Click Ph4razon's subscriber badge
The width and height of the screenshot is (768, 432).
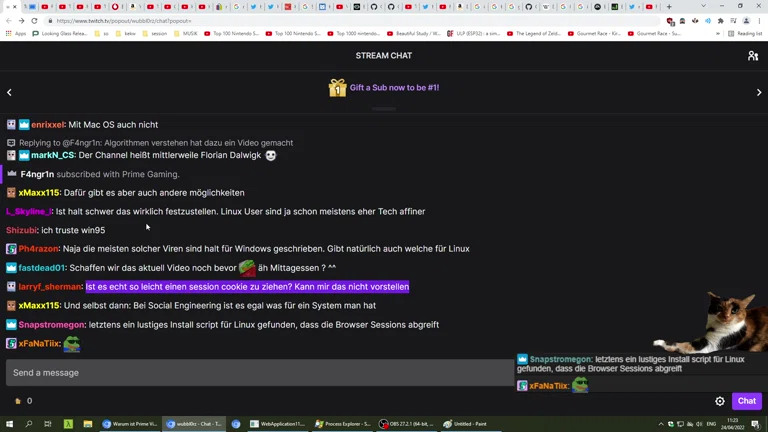(11, 249)
